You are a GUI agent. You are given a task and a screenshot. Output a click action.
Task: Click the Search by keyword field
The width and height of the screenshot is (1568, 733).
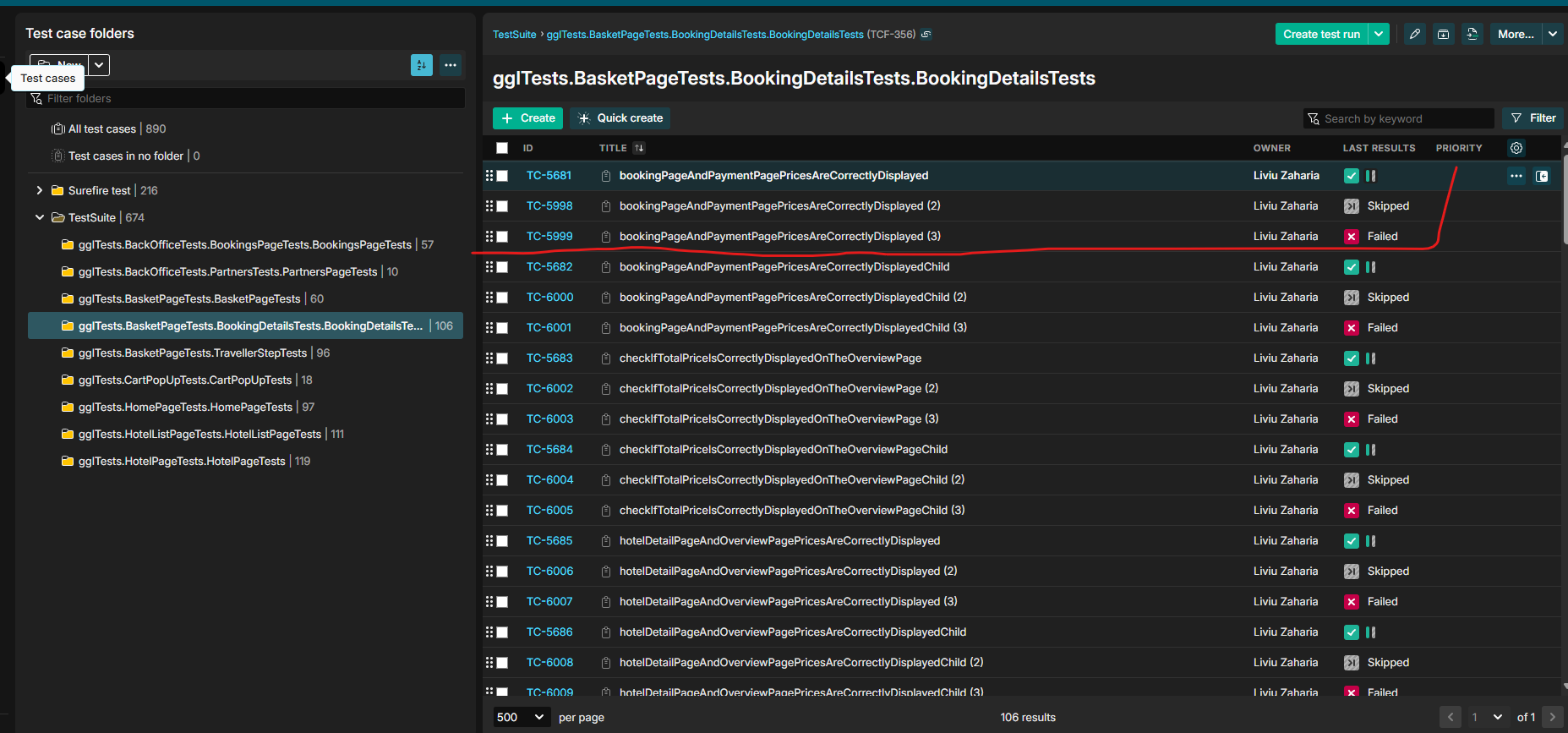[1399, 118]
